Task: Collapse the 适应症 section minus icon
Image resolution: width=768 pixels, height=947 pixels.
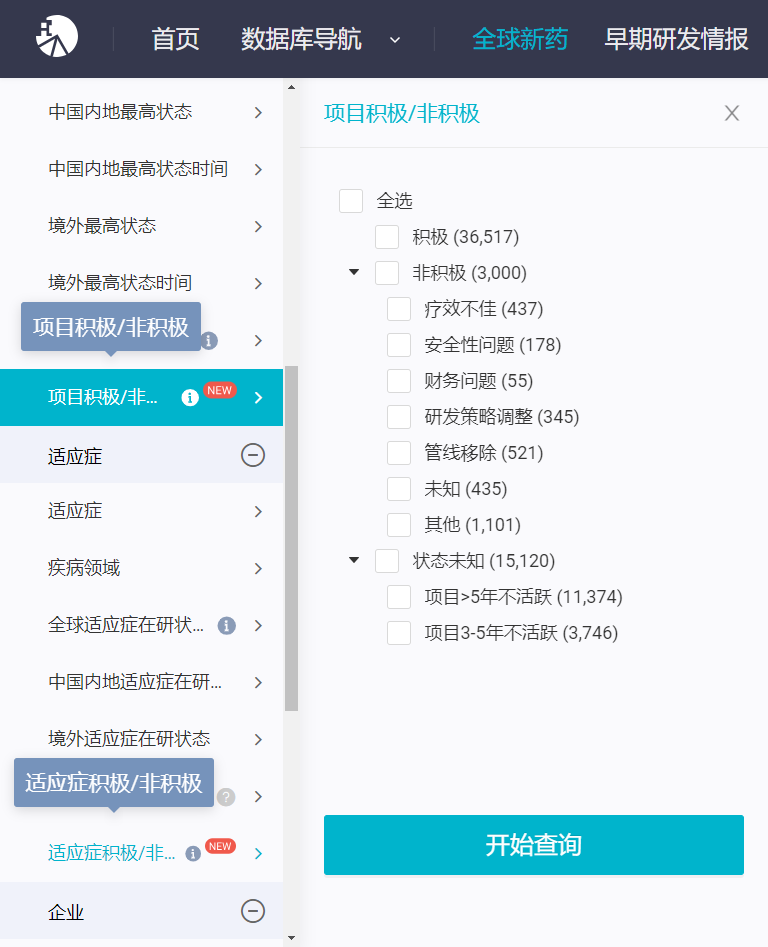Action: click(x=253, y=455)
